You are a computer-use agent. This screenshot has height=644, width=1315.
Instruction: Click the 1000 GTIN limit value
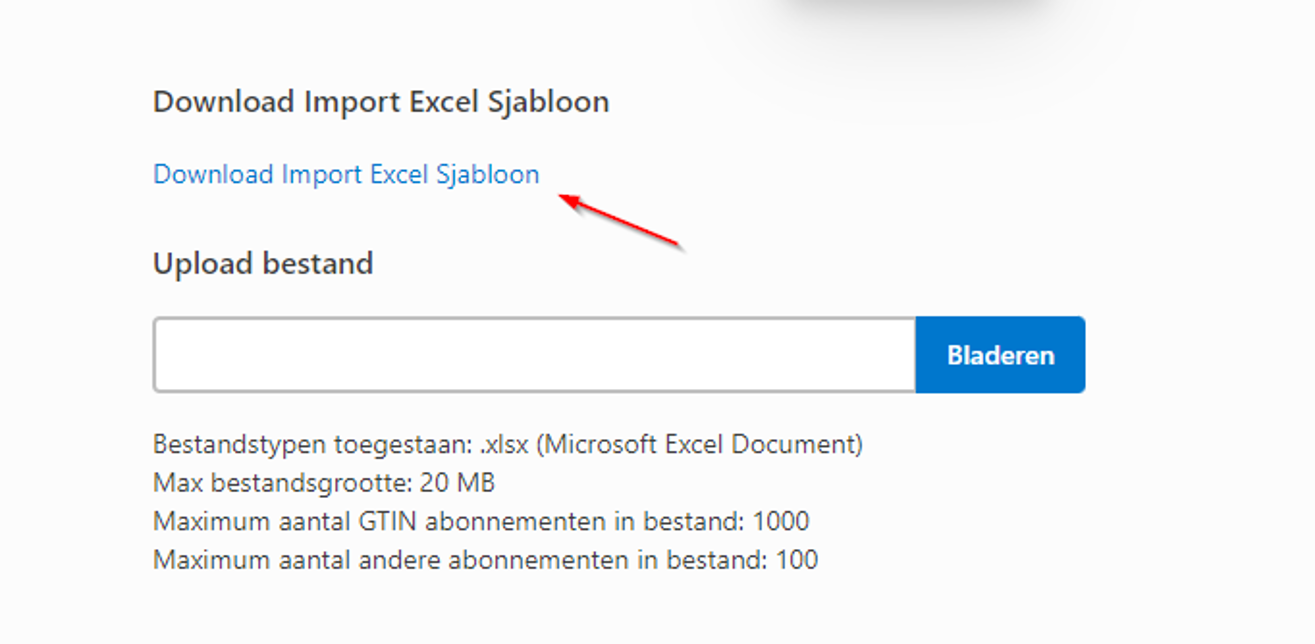(x=780, y=521)
